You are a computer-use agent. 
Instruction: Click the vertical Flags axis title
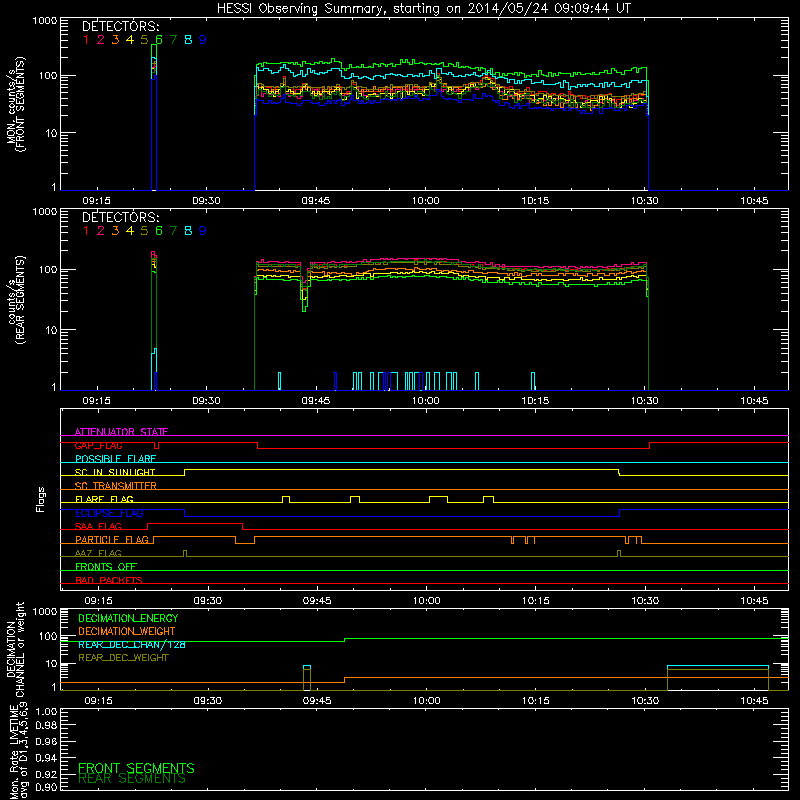[x=41, y=500]
